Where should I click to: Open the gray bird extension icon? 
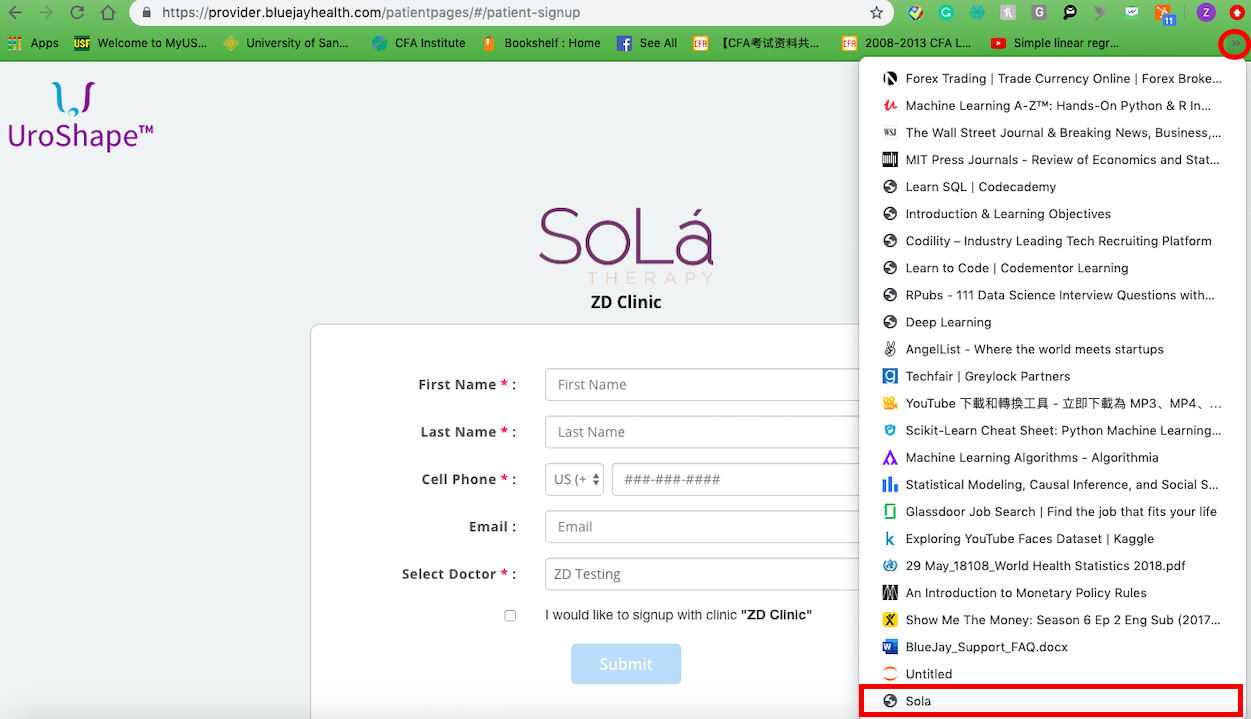pyautogui.click(x=1101, y=13)
